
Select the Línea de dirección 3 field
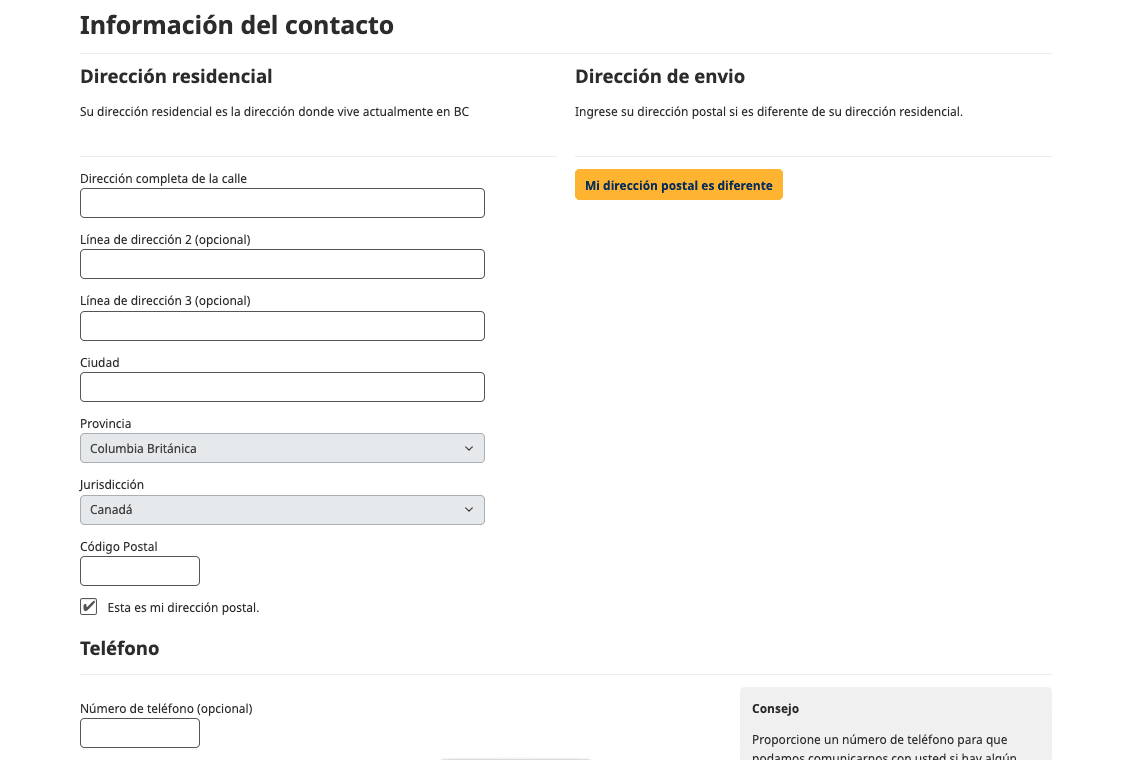(x=282, y=326)
